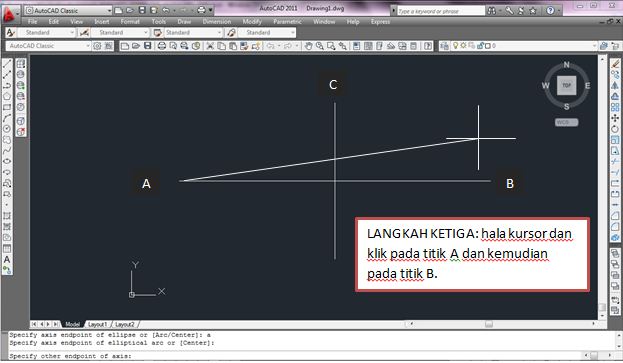Select the Ellipse draw tool
The image size is (623, 363).
[x=7, y=161]
